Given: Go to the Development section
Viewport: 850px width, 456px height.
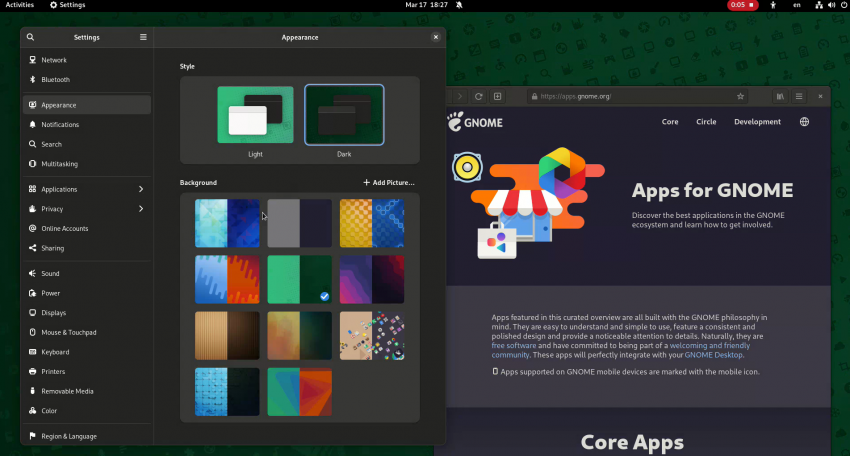Looking at the screenshot, I should click(757, 122).
